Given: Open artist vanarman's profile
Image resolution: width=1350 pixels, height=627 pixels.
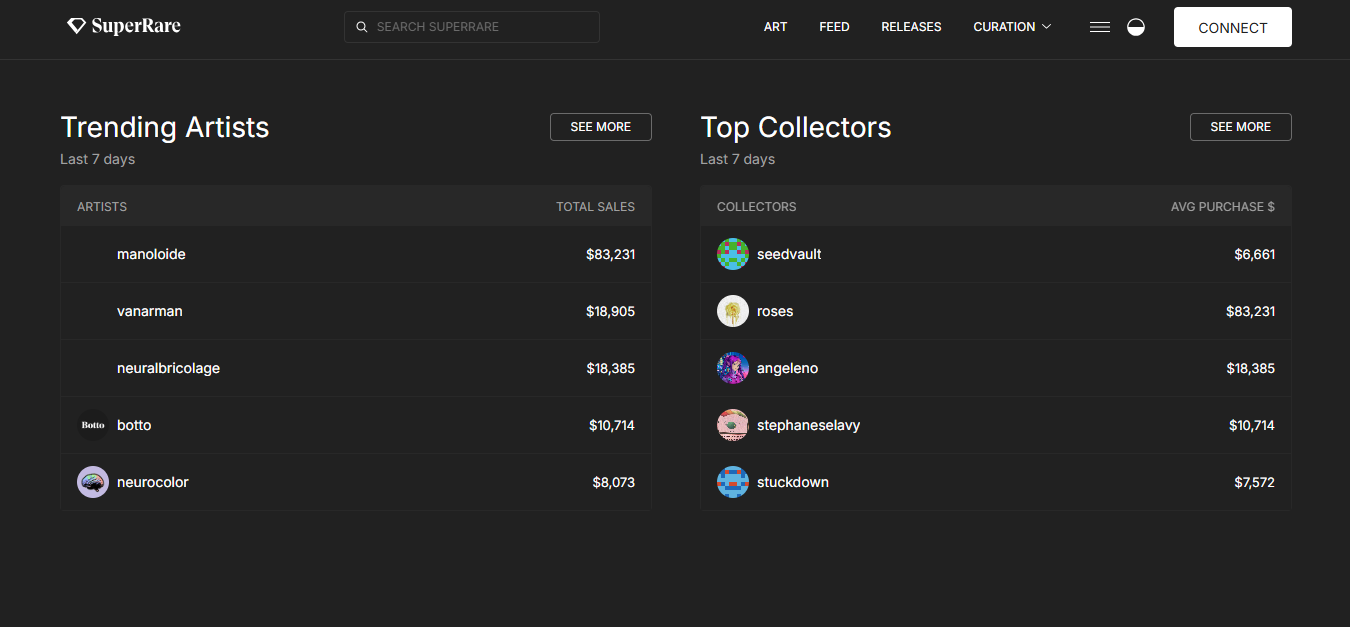Looking at the screenshot, I should (x=150, y=311).
